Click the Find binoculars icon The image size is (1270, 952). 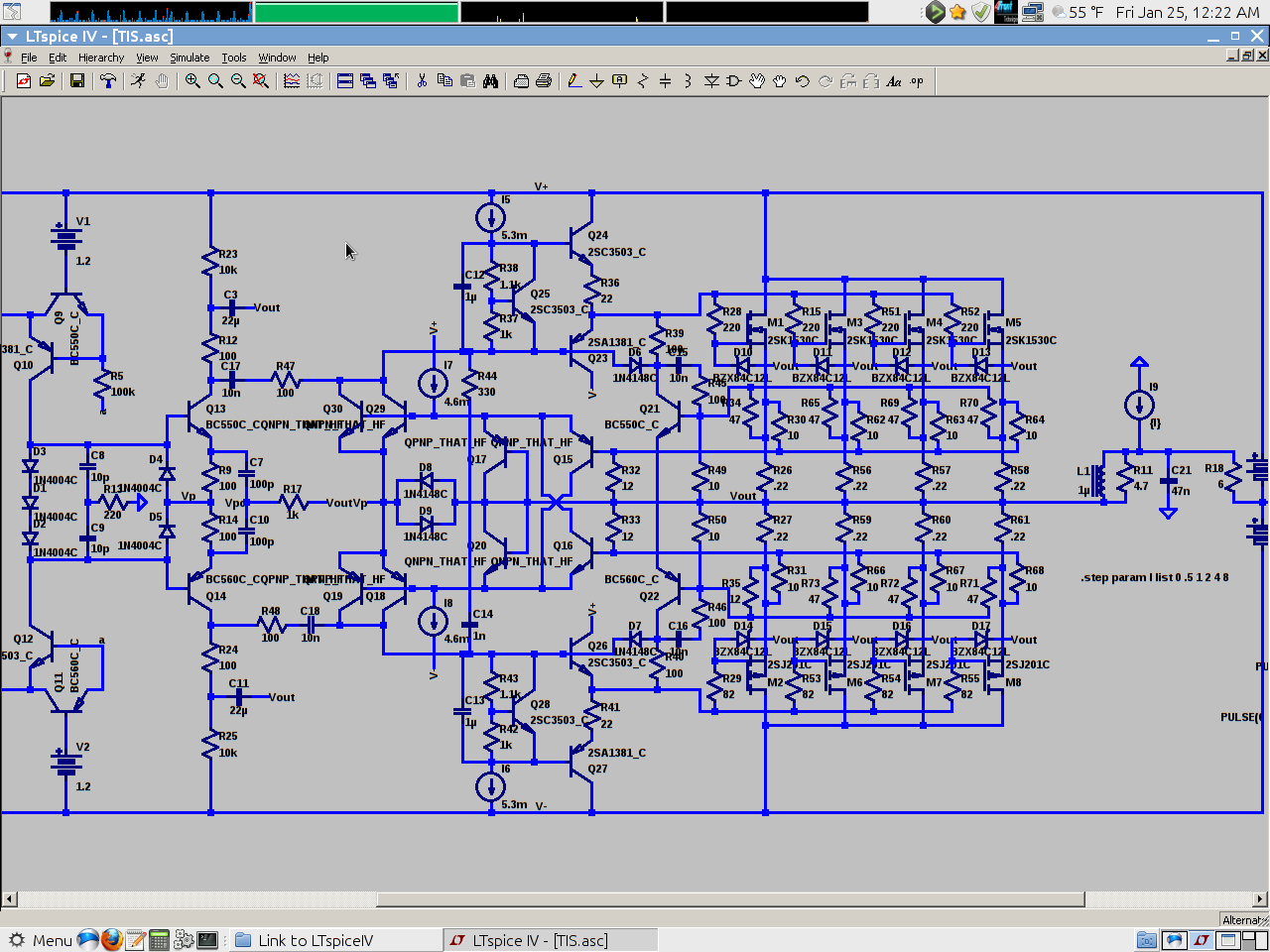coord(490,81)
